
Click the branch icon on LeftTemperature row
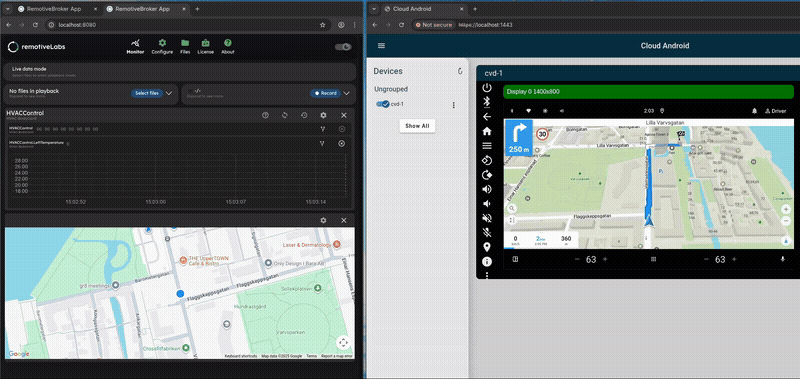(x=322, y=144)
